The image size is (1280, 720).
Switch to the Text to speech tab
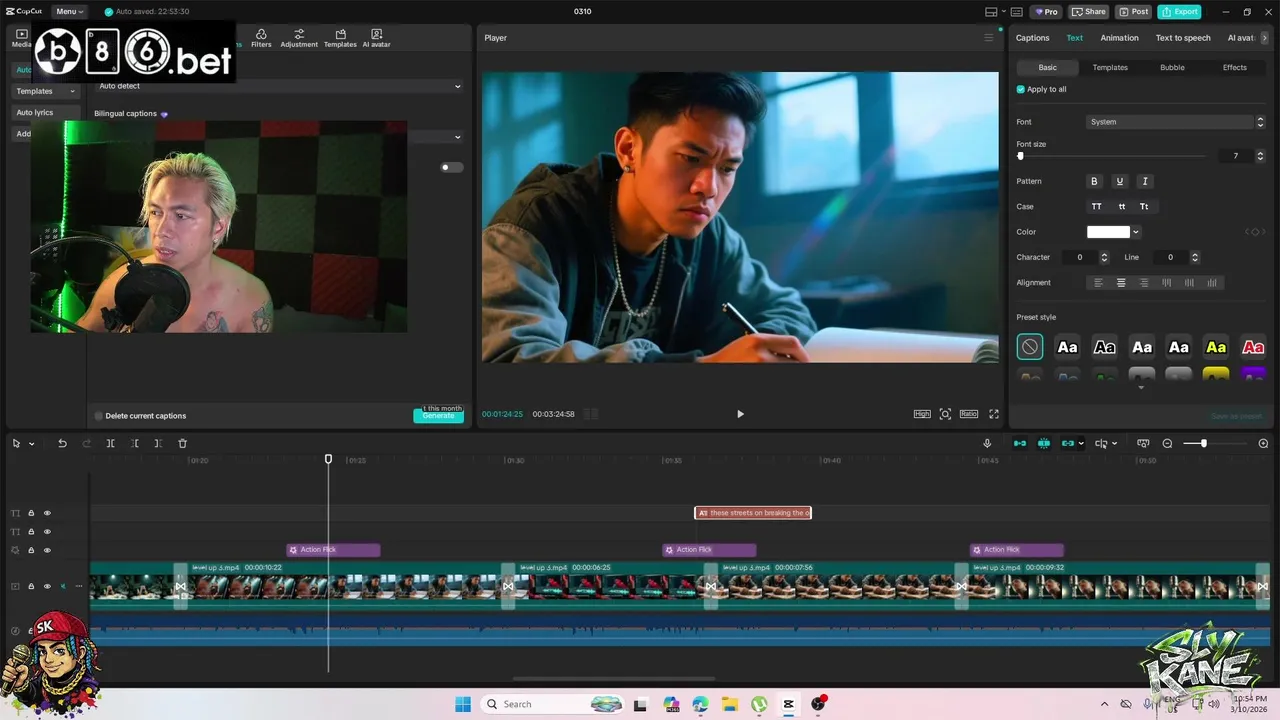coord(1183,38)
